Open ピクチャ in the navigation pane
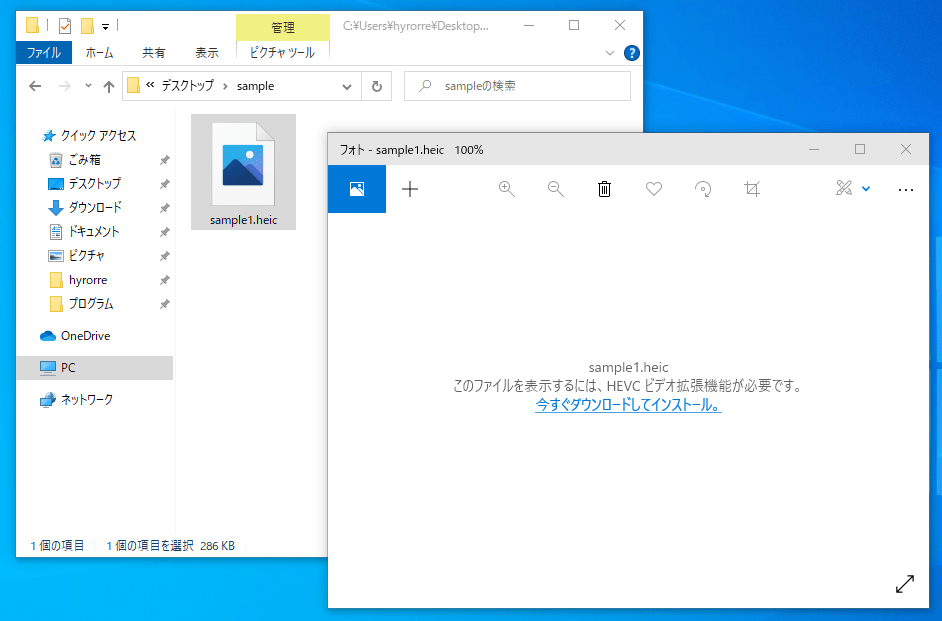 click(87, 255)
